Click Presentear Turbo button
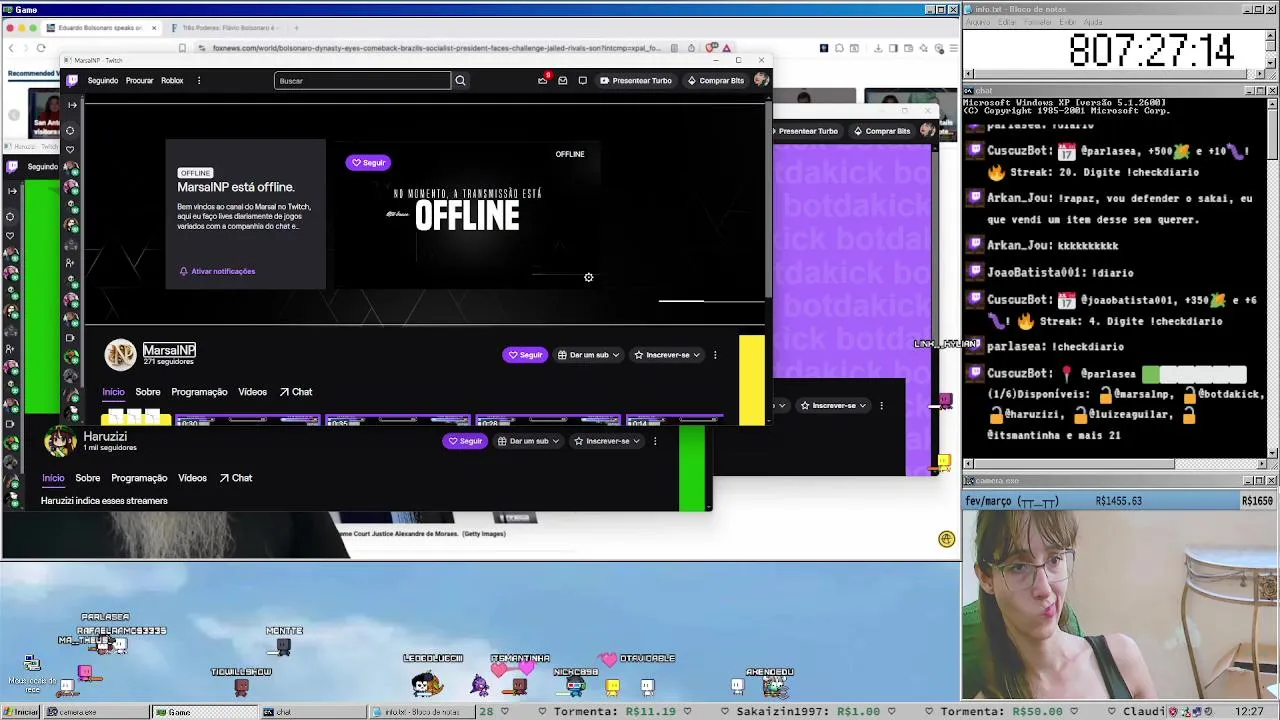This screenshot has height=720, width=1280. pyautogui.click(x=635, y=80)
